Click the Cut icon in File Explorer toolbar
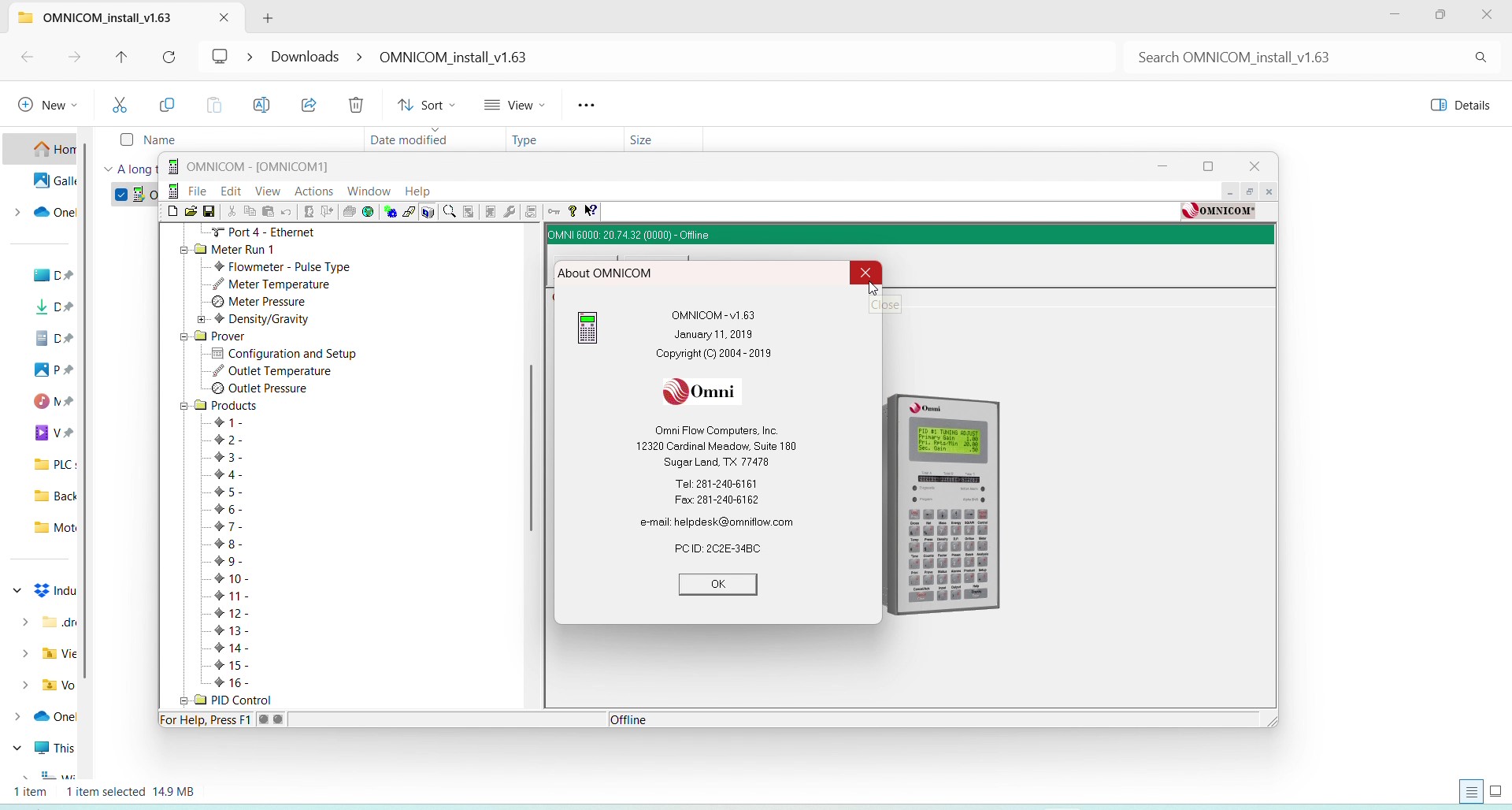Image resolution: width=1512 pixels, height=810 pixels. pos(120,106)
